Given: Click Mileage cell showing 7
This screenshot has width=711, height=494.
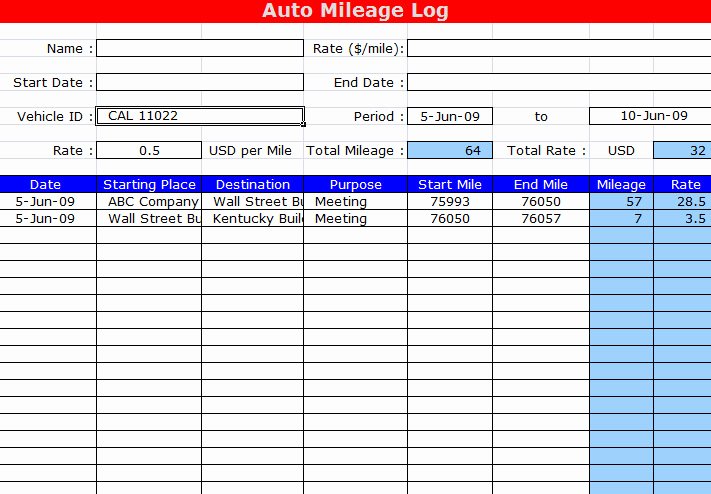Looking at the screenshot, I should pyautogui.click(x=621, y=218).
